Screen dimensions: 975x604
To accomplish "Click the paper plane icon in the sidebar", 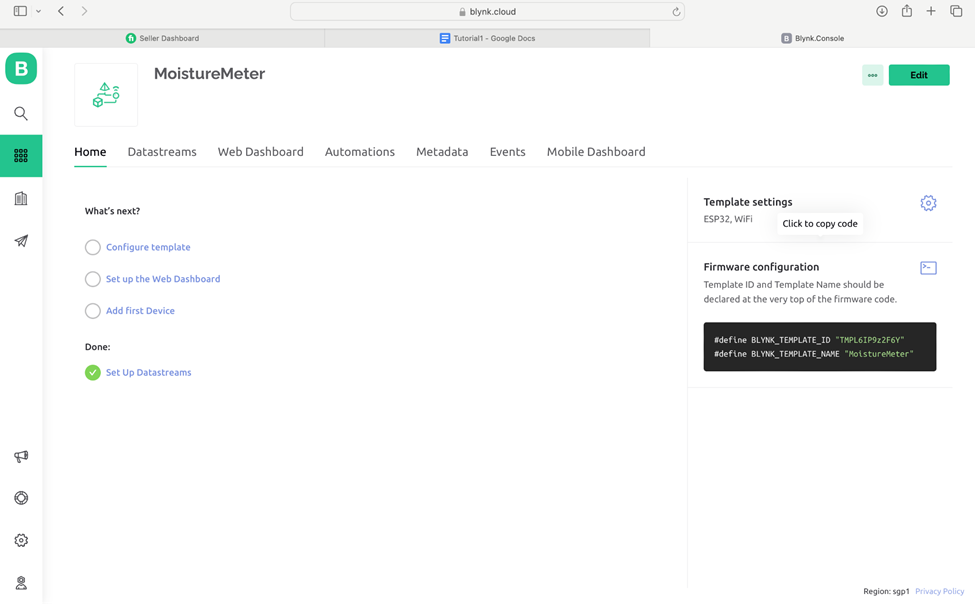I will (x=21, y=241).
